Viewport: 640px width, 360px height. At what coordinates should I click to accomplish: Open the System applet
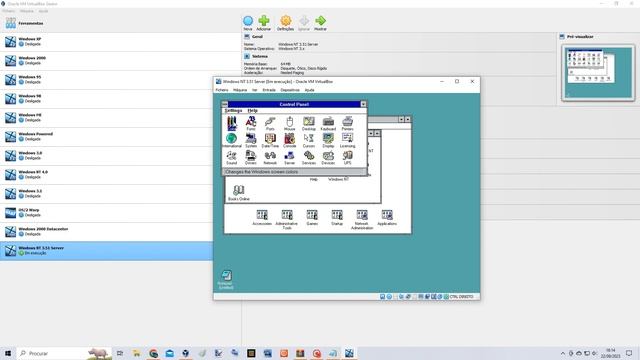pyautogui.click(x=251, y=140)
